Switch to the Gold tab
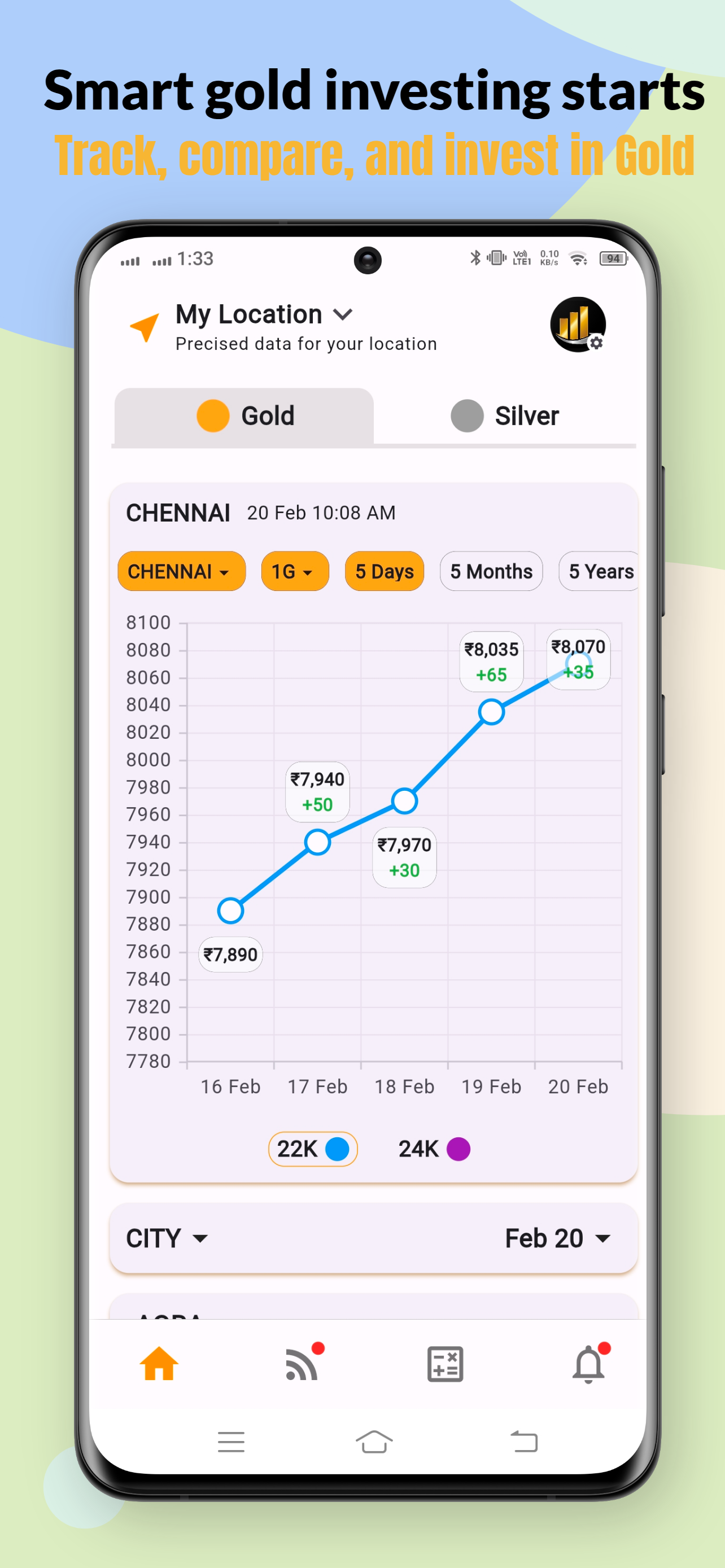Image resolution: width=725 pixels, height=1568 pixels. [244, 416]
